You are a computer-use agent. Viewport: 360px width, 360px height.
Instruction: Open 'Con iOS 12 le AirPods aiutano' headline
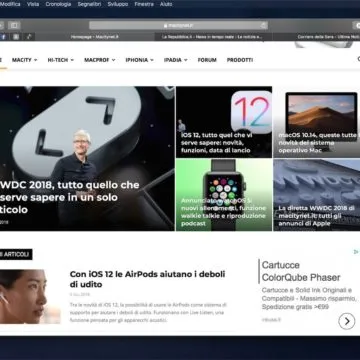(147, 279)
